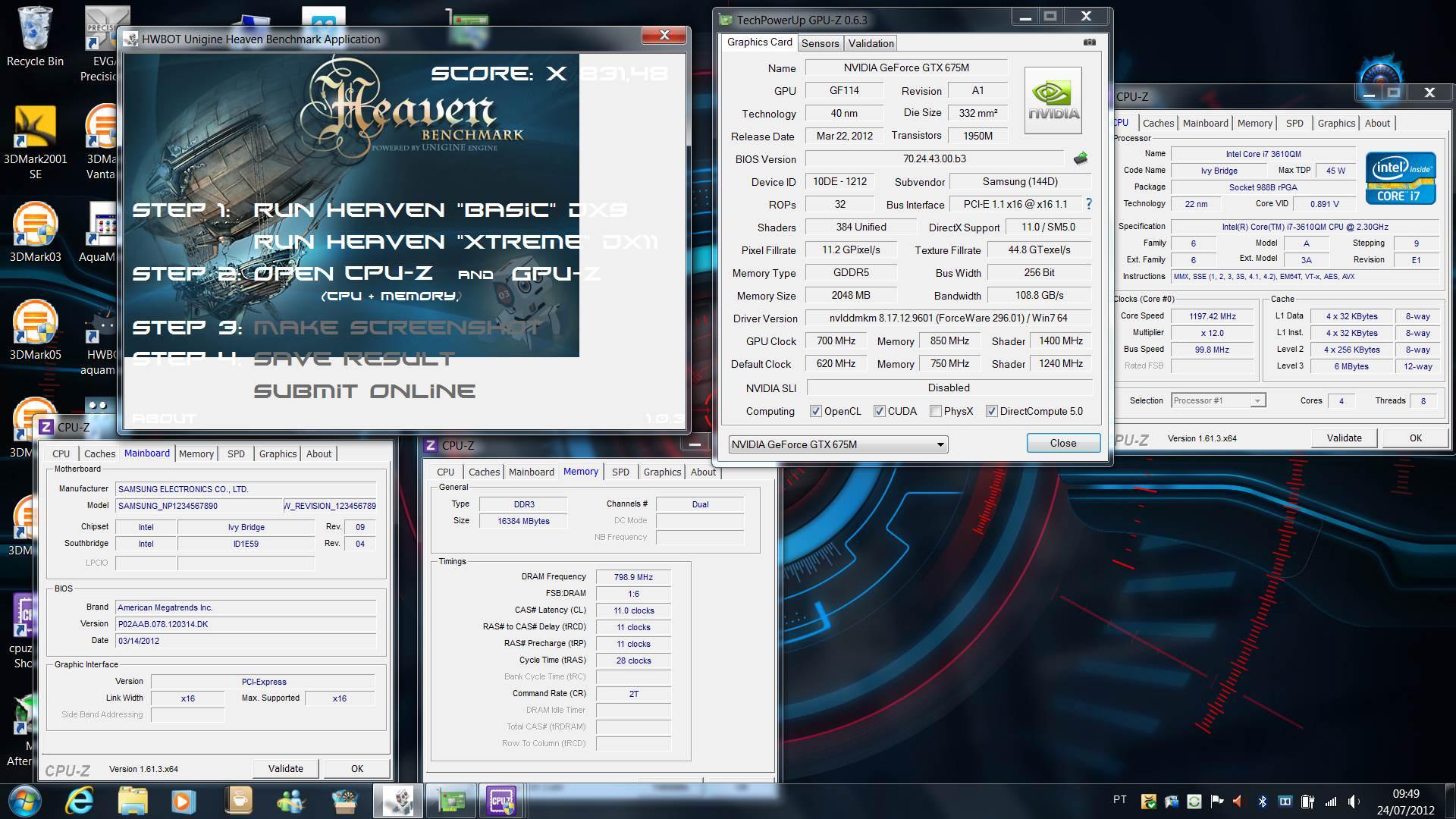Open Windows Media Player from the taskbar
This screenshot has width=1456, height=819.
click(x=183, y=801)
